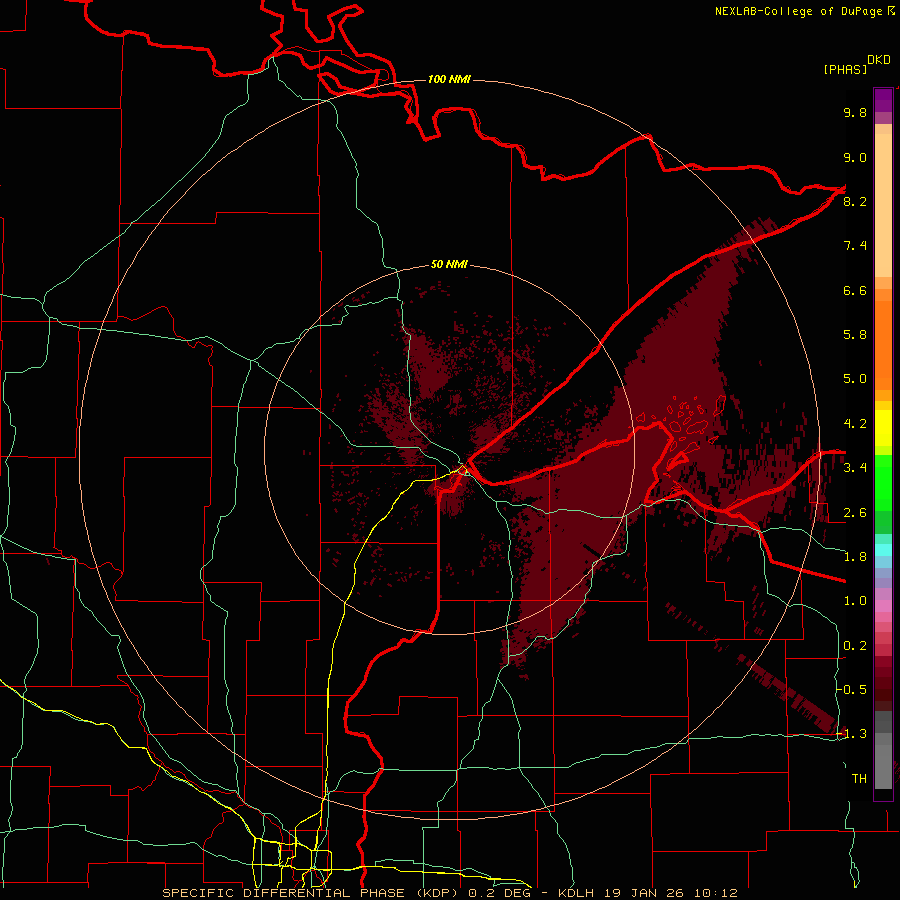900x900 pixels.
Task: Click the 100 NMI range ring label
Action: (x=449, y=79)
